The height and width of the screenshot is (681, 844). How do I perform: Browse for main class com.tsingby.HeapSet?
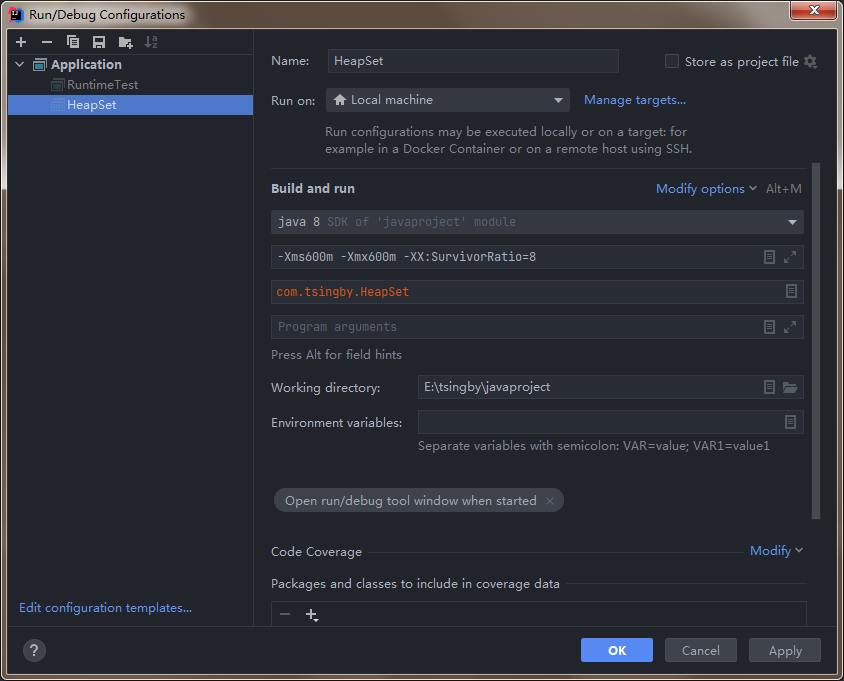point(790,291)
